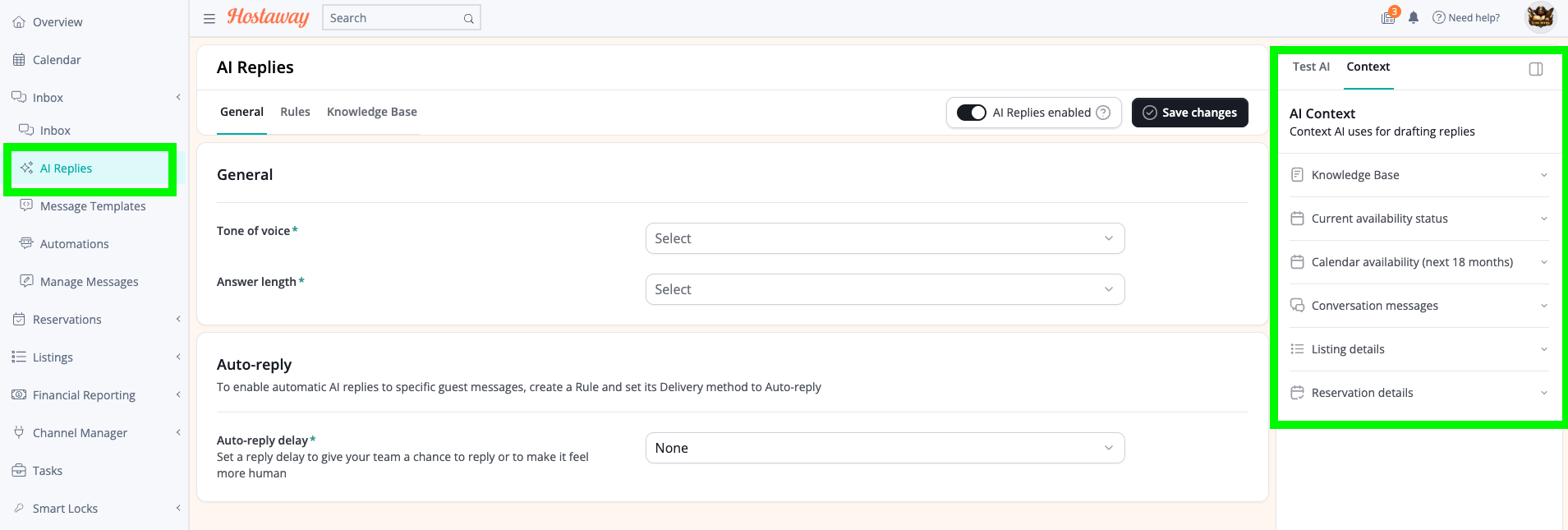Click the hamburger menu icon

click(x=209, y=18)
